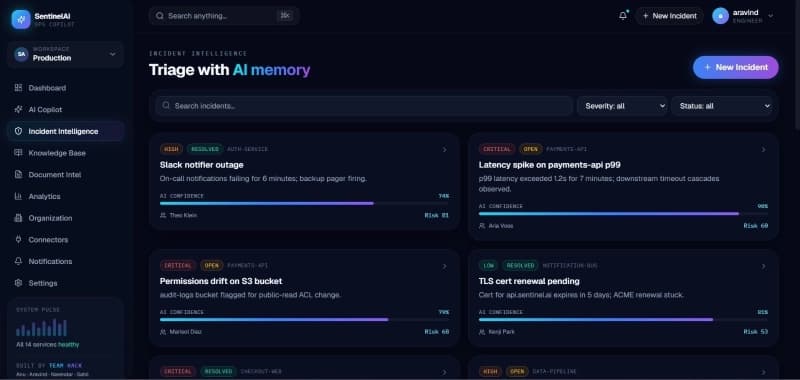Open Notifications sidebar item
The width and height of the screenshot is (800, 380).
[x=65, y=261]
